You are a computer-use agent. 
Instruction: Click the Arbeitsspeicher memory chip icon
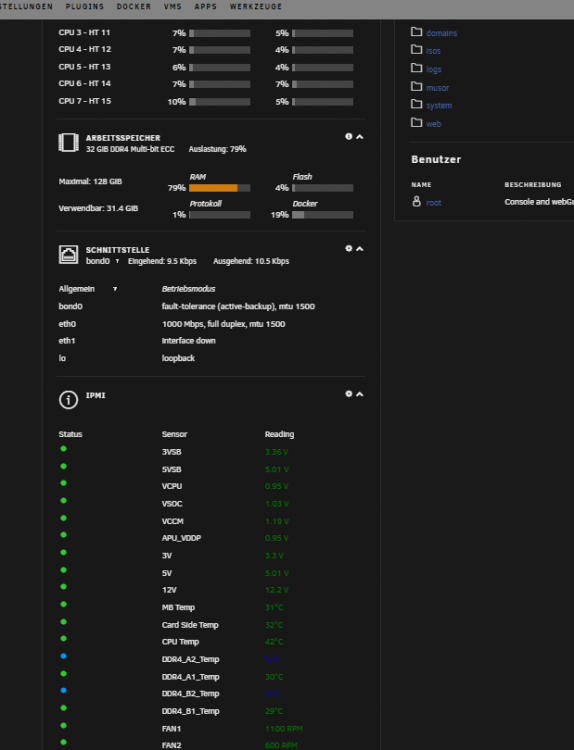(68, 143)
